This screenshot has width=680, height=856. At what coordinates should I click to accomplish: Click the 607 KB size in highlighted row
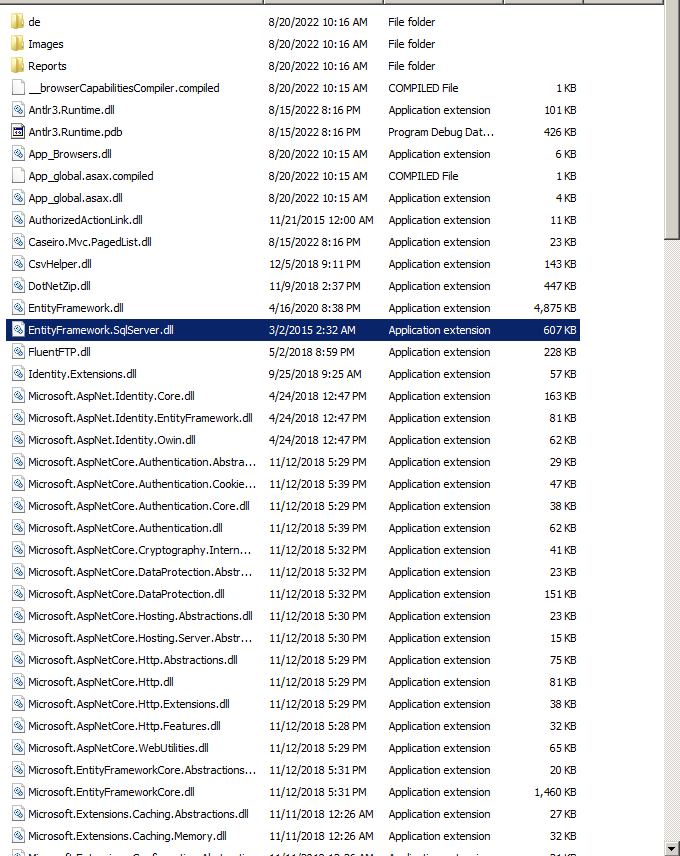(560, 330)
